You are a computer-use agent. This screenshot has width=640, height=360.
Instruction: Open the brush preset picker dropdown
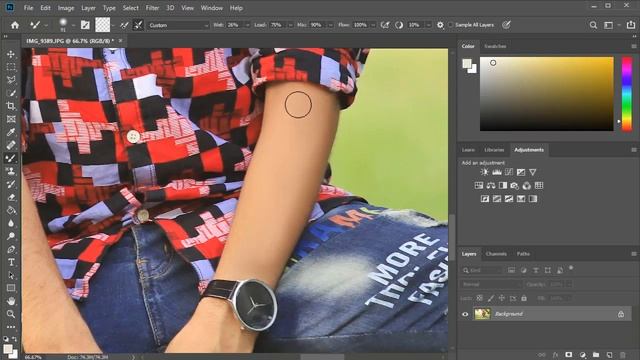pos(73,25)
